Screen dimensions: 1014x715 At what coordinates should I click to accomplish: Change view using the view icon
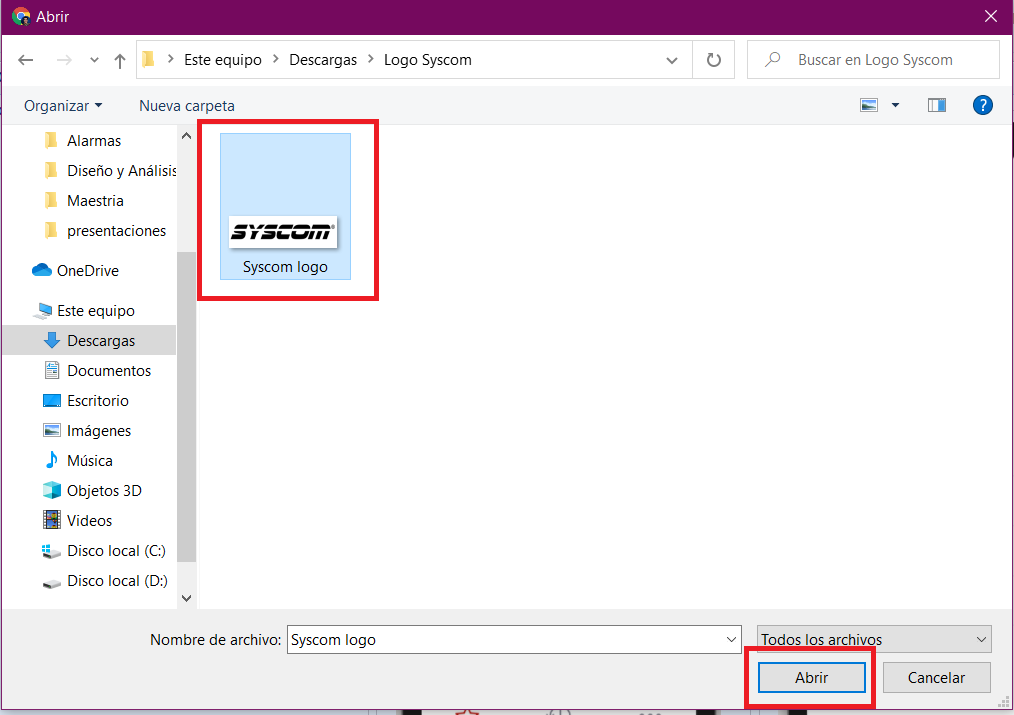click(x=868, y=105)
